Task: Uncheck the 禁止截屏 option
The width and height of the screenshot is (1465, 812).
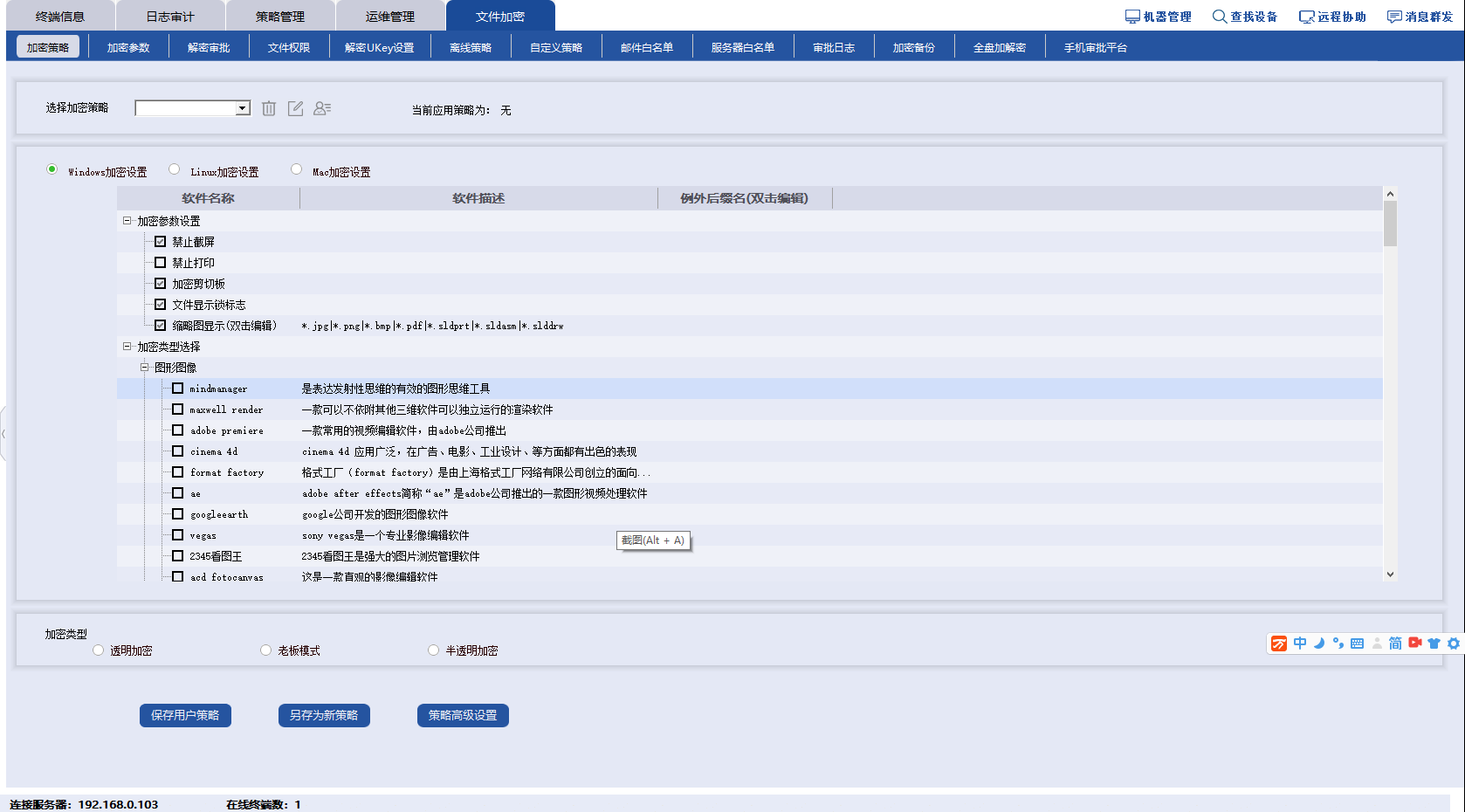Action: coord(160,242)
